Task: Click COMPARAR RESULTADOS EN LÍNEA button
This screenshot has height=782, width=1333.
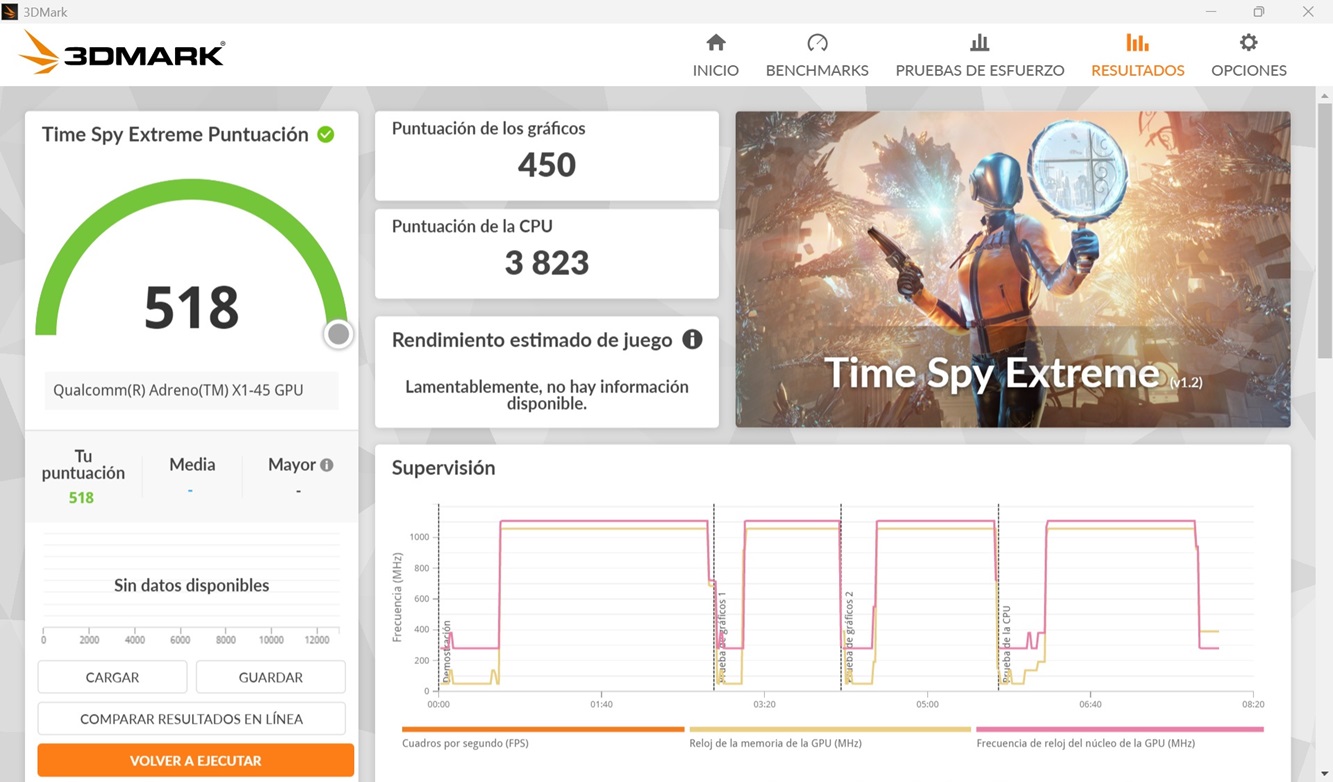Action: click(191, 719)
